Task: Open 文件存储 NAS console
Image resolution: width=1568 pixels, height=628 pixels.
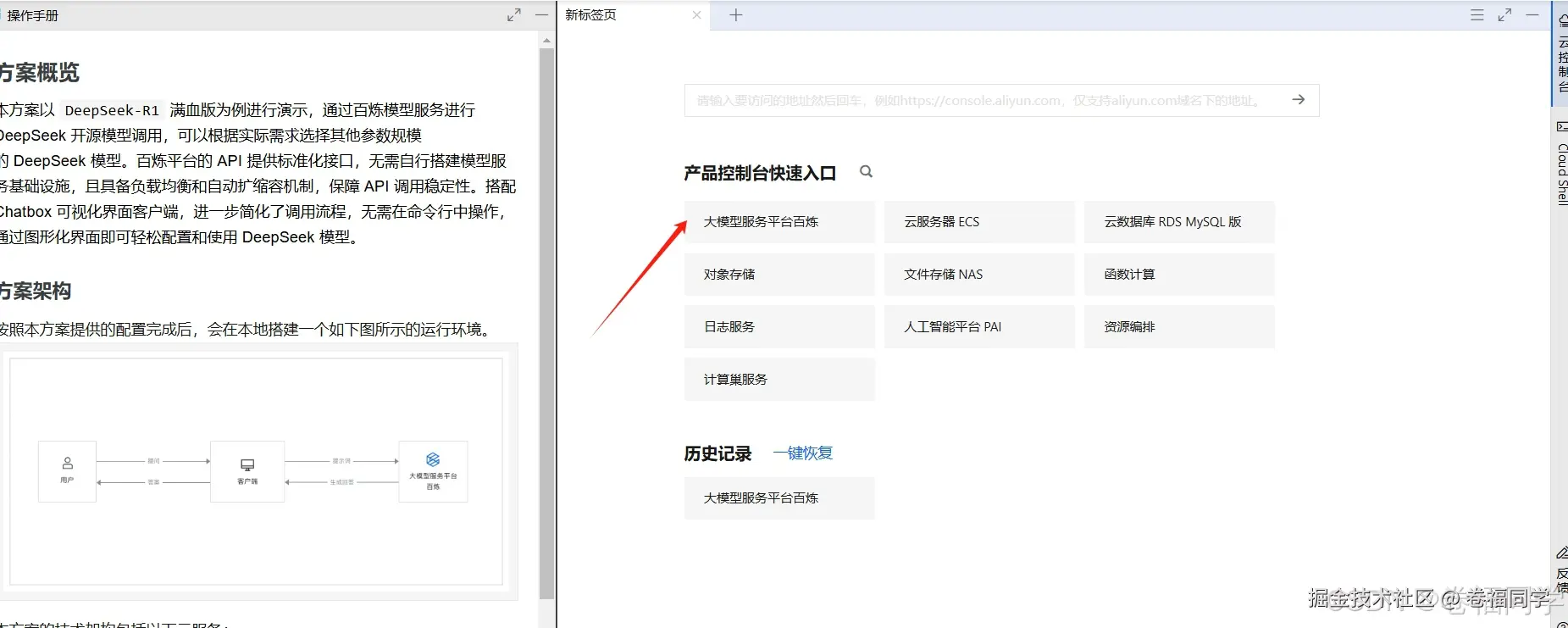Action: (979, 275)
